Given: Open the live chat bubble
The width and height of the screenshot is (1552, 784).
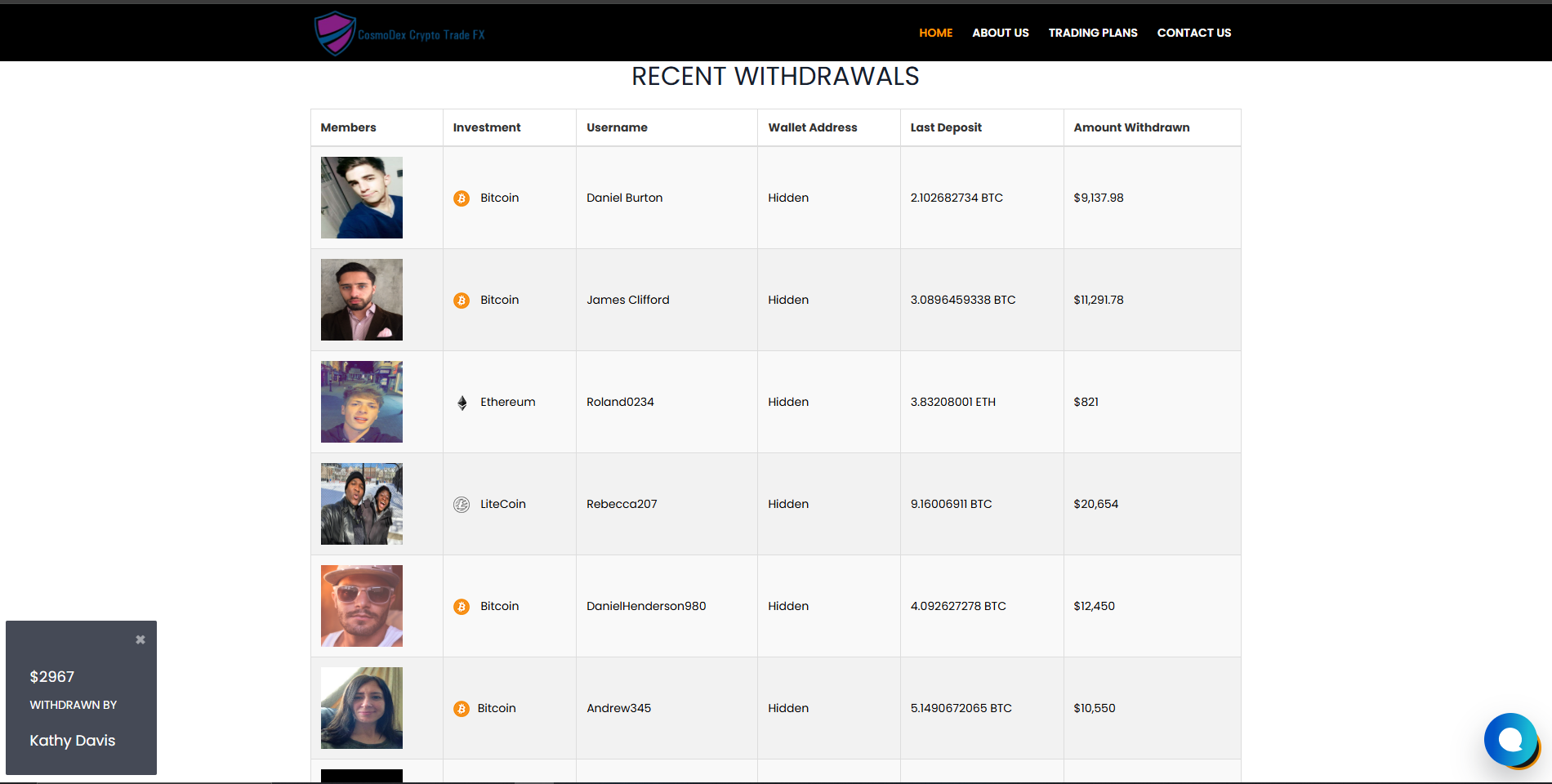Looking at the screenshot, I should 1510,740.
